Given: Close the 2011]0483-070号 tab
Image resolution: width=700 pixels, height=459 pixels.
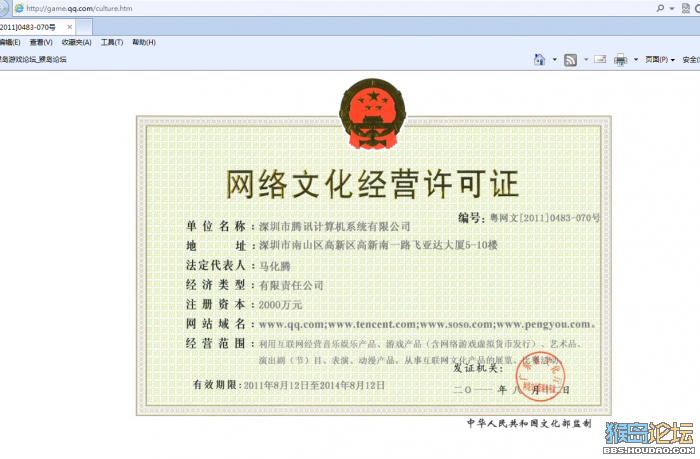Looking at the screenshot, I should 70,27.
